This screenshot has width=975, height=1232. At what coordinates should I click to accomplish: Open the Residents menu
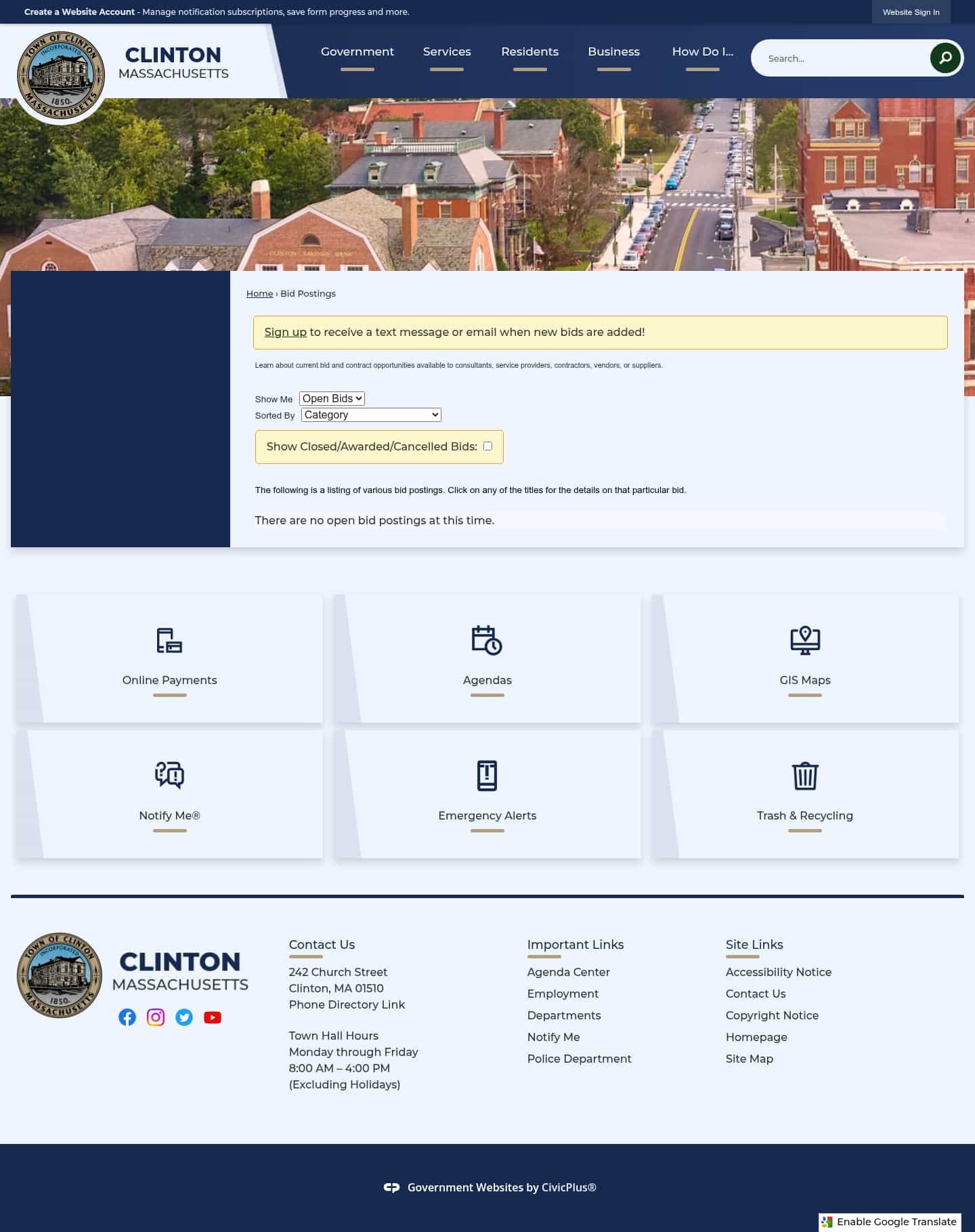[530, 51]
